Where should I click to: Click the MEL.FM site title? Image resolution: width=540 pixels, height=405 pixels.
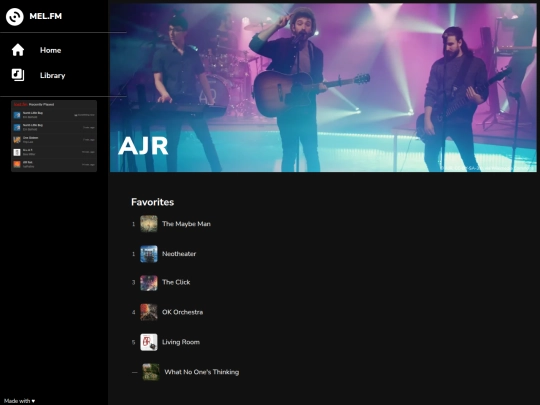(x=45, y=16)
